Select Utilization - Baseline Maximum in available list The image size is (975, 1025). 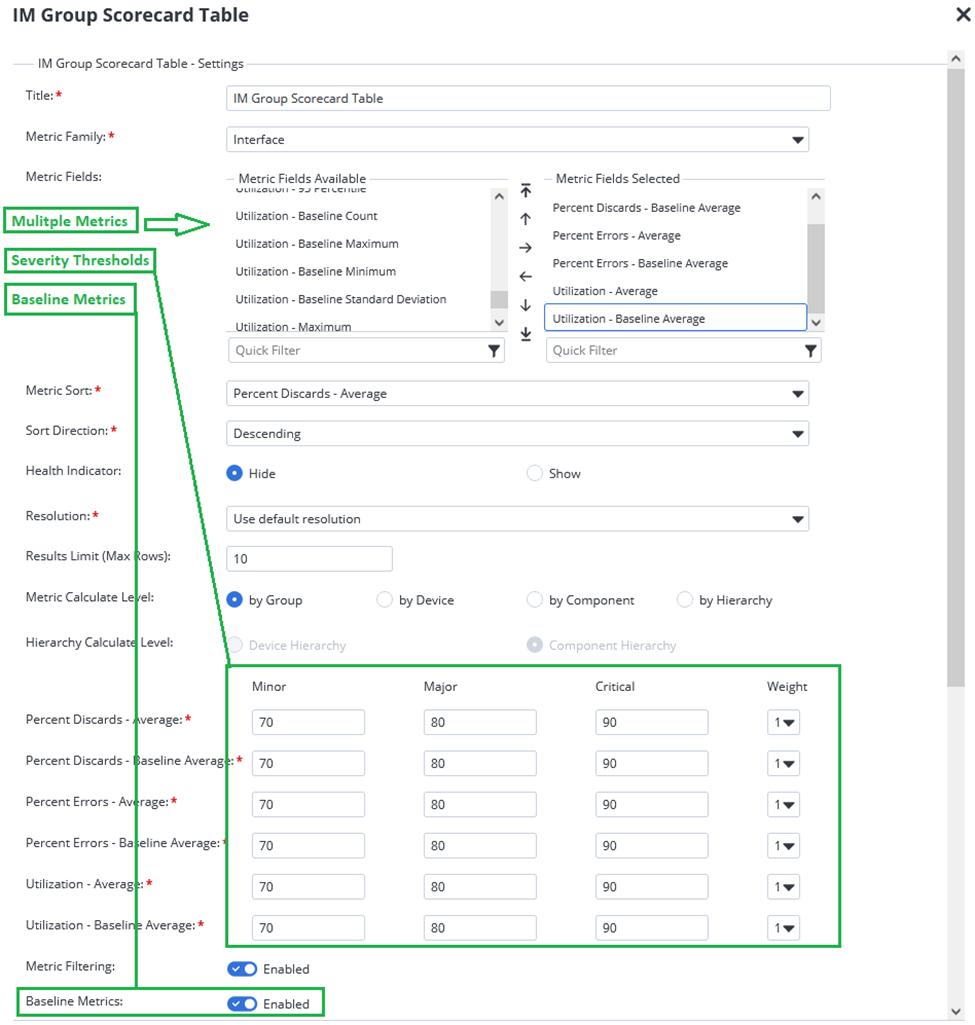pyautogui.click(x=317, y=244)
